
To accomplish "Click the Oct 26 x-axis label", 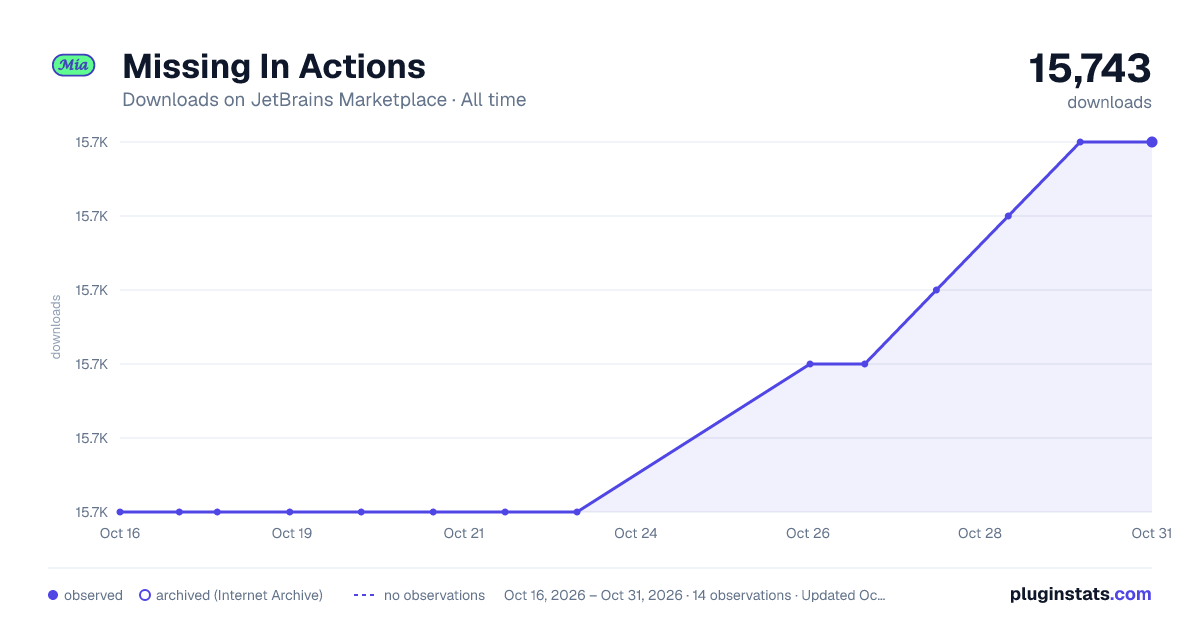I will pos(808,533).
